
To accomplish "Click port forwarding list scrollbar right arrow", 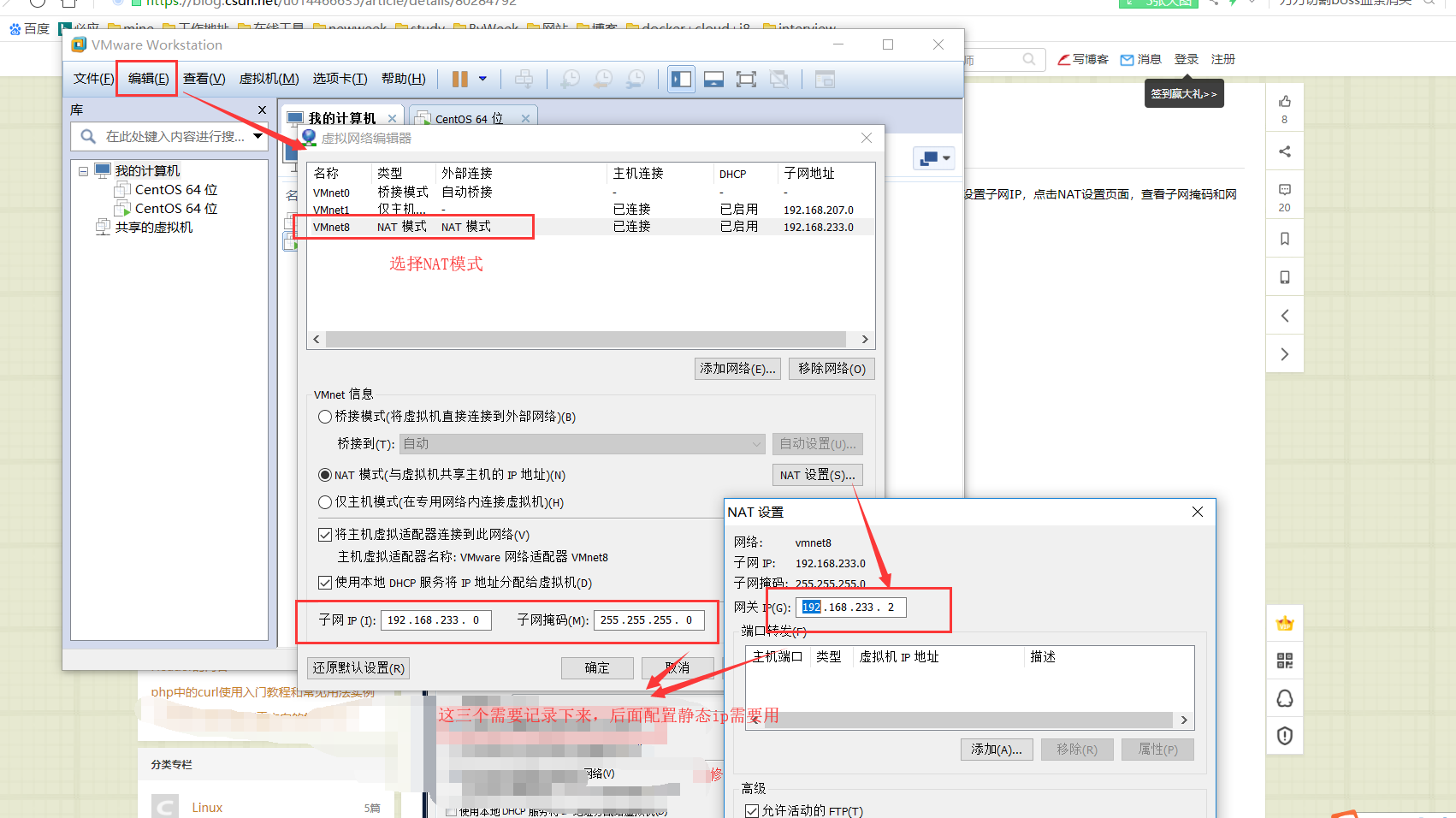I will click(1184, 720).
